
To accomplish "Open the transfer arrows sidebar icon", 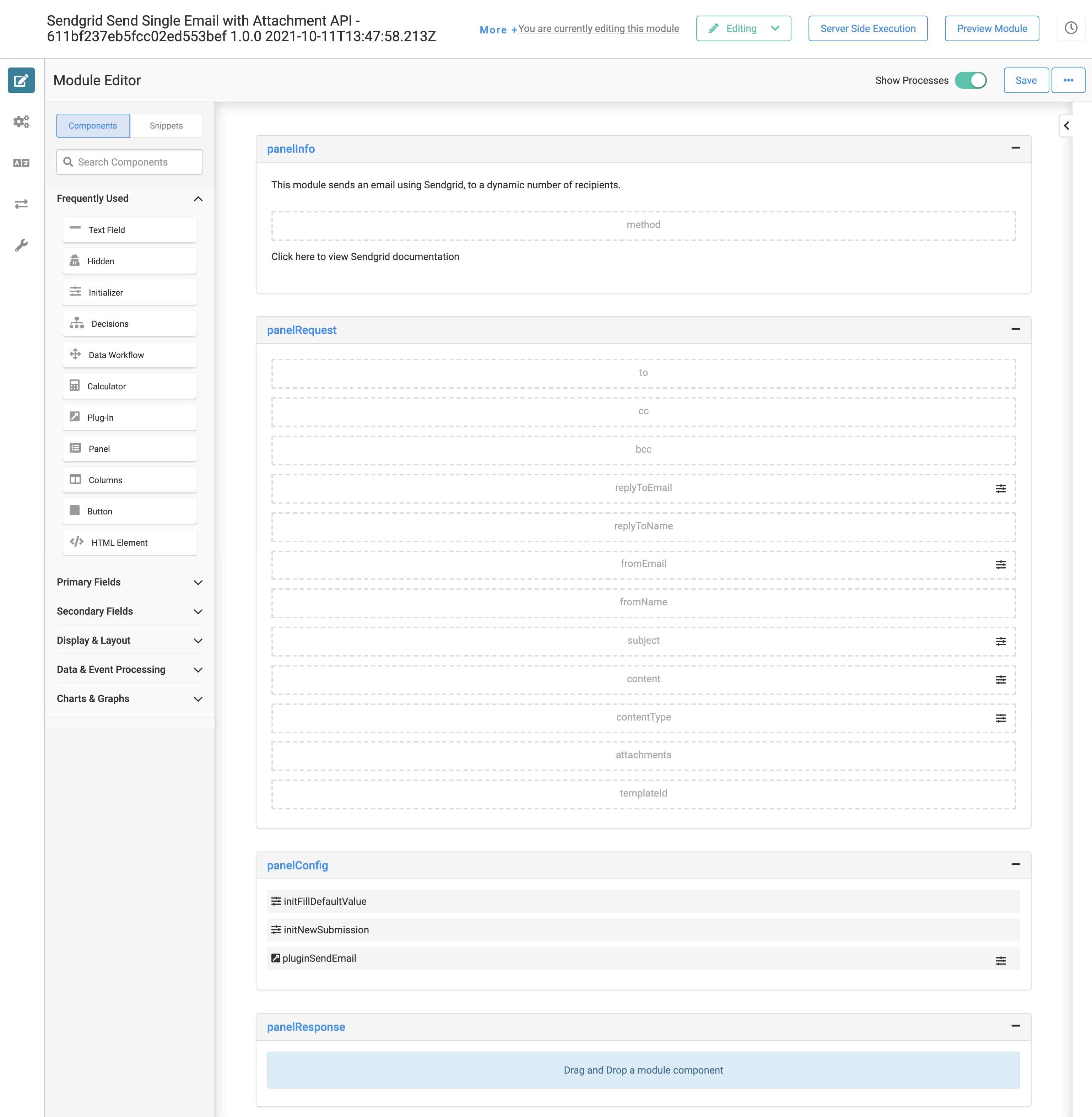I will click(x=21, y=204).
